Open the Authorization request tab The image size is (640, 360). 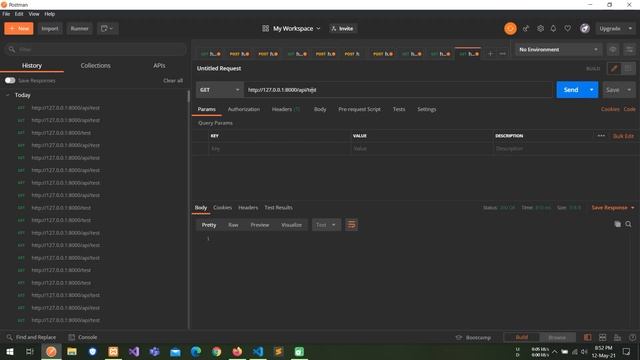click(244, 109)
